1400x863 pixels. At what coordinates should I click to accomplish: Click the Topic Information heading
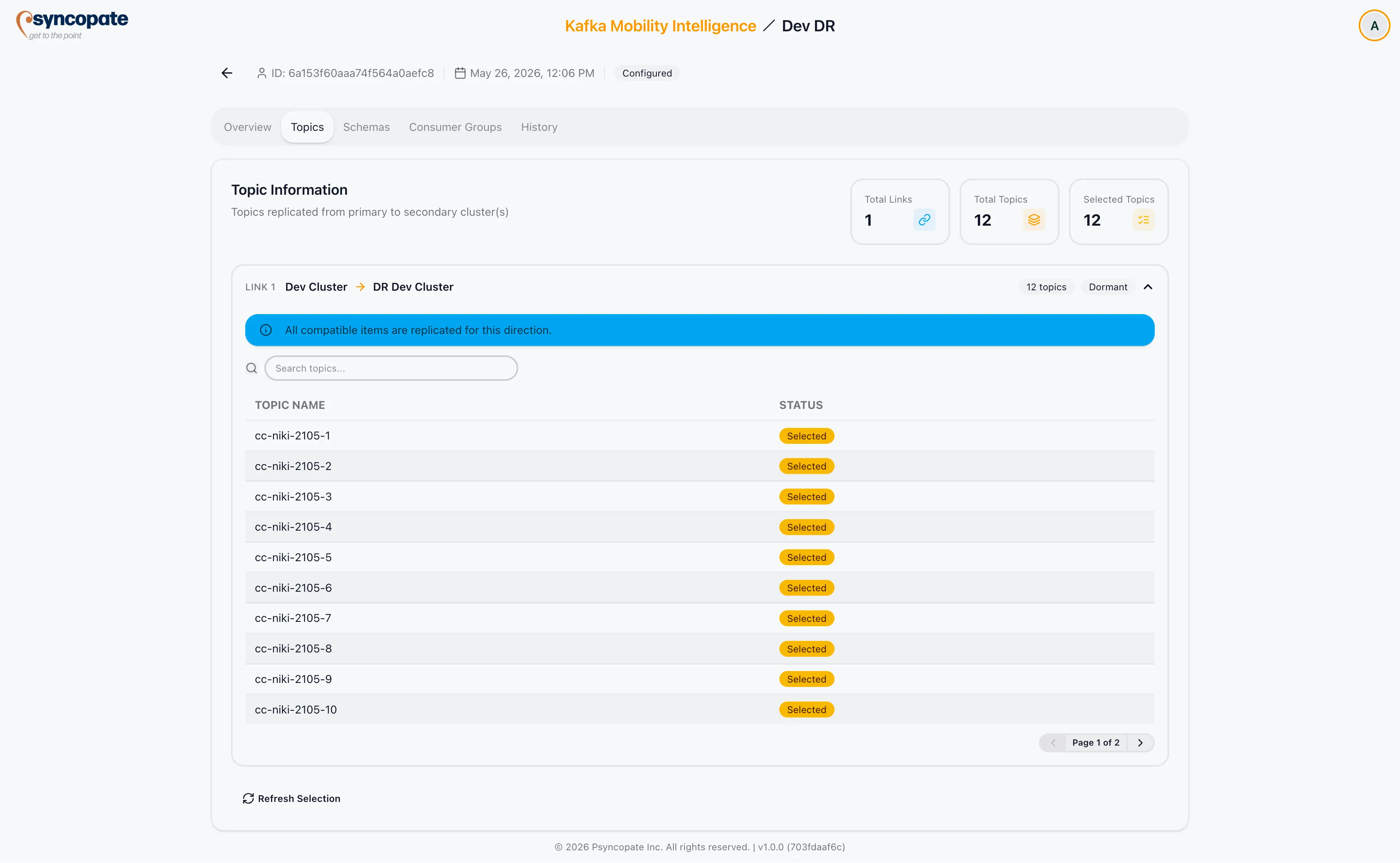point(289,190)
